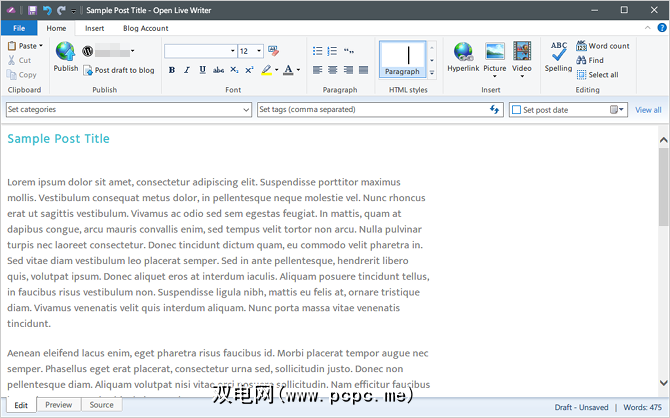Switch to the Insert ribbon tab
670x418 pixels.
tap(94, 28)
